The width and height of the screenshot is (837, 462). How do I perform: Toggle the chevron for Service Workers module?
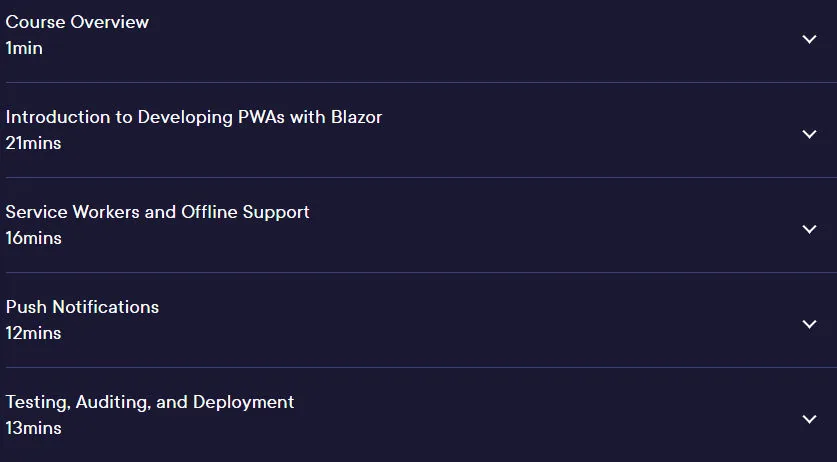(809, 229)
